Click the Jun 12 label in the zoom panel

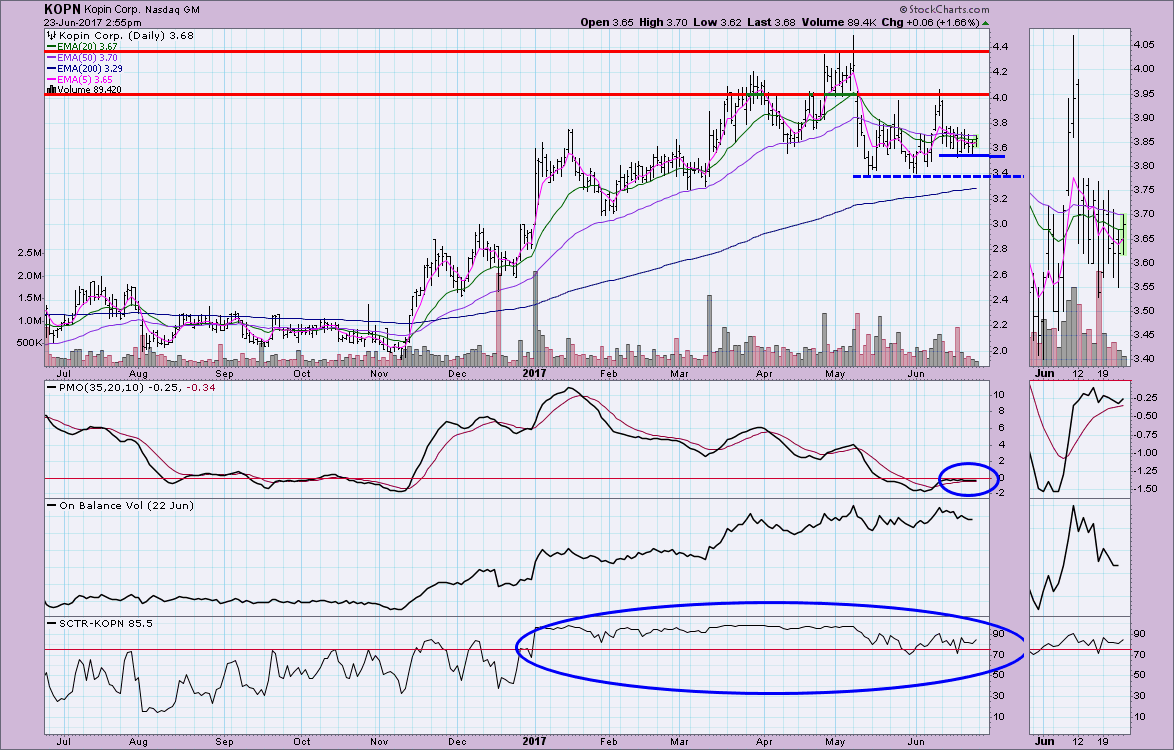click(1075, 743)
